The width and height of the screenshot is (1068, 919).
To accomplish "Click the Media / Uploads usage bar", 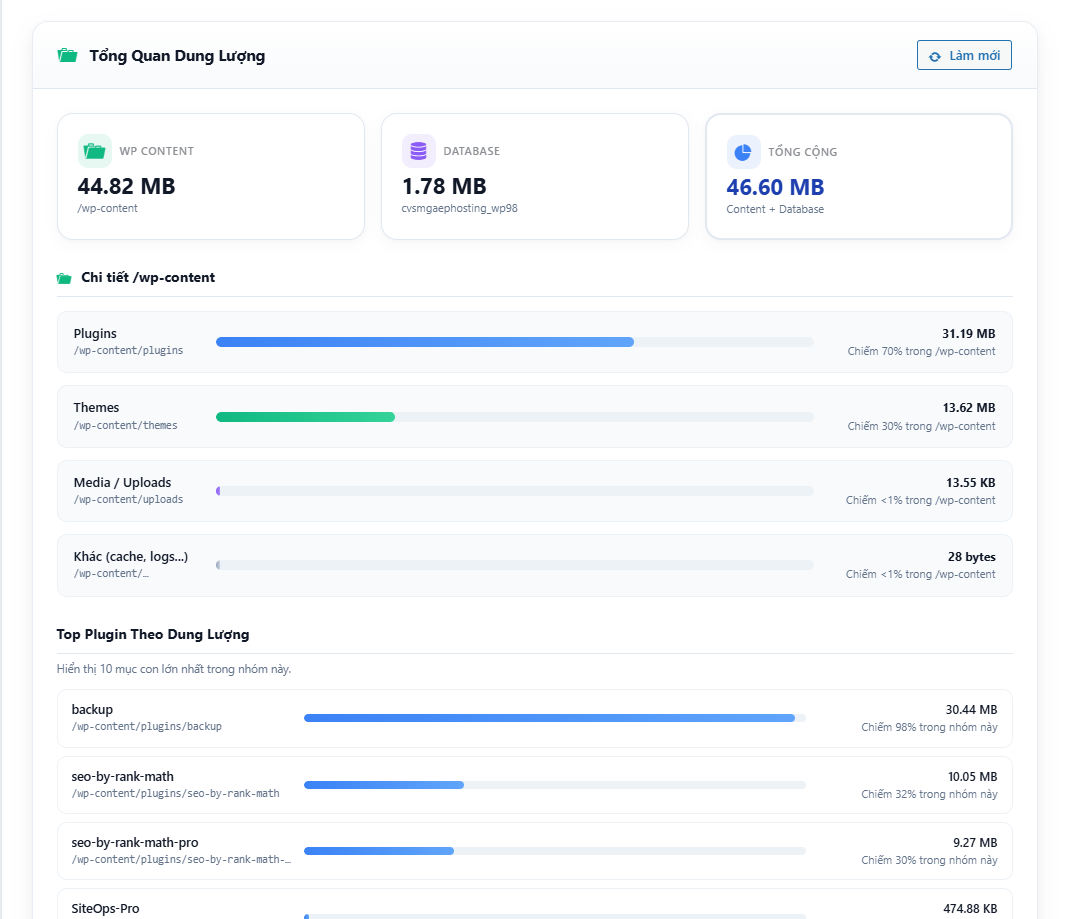I will [x=515, y=491].
